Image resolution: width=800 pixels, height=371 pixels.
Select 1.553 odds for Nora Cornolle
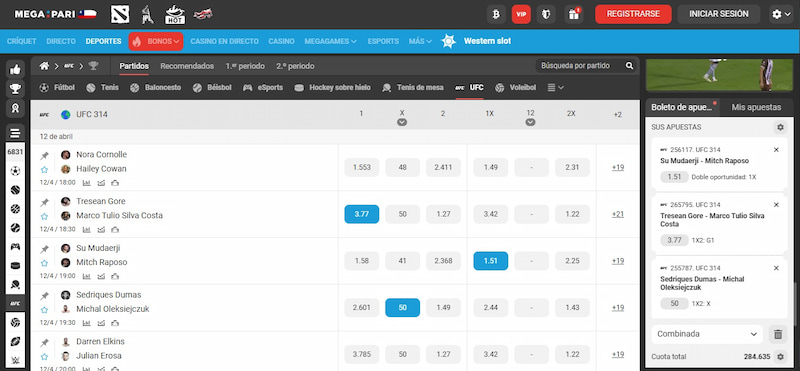(362, 167)
